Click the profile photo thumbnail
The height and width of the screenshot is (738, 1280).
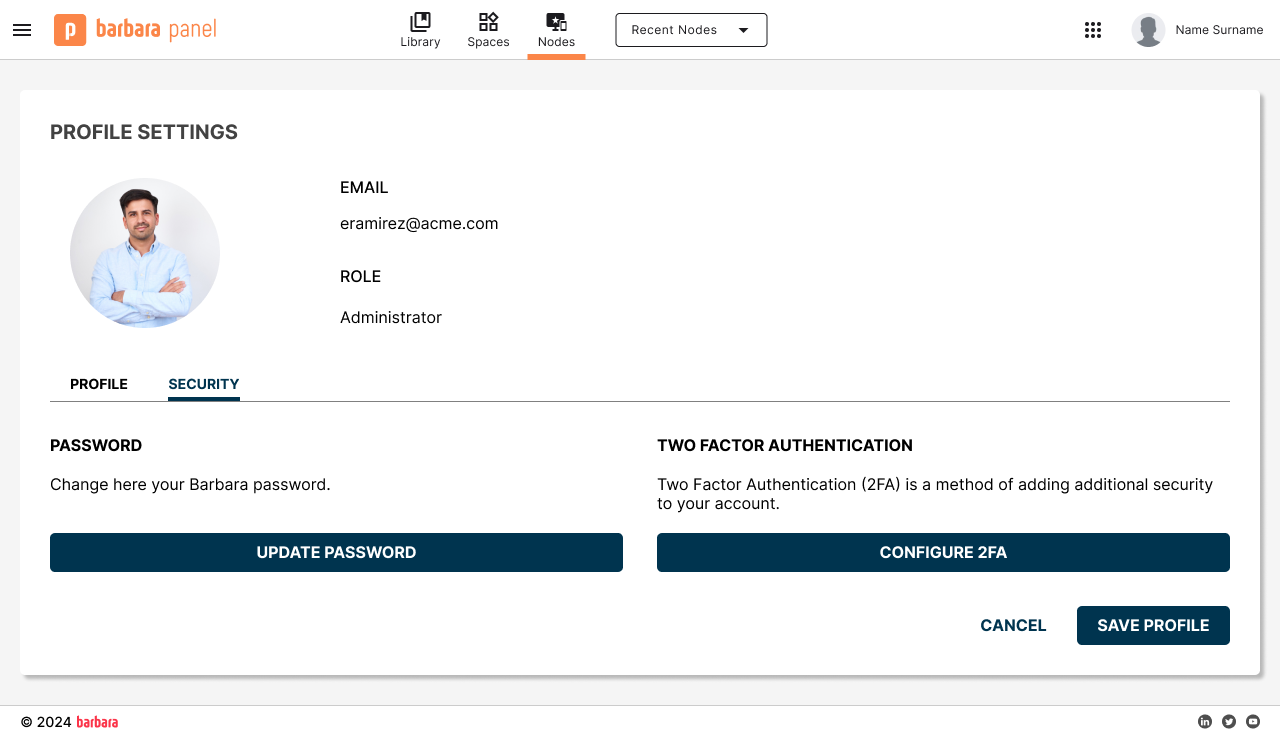click(x=145, y=253)
